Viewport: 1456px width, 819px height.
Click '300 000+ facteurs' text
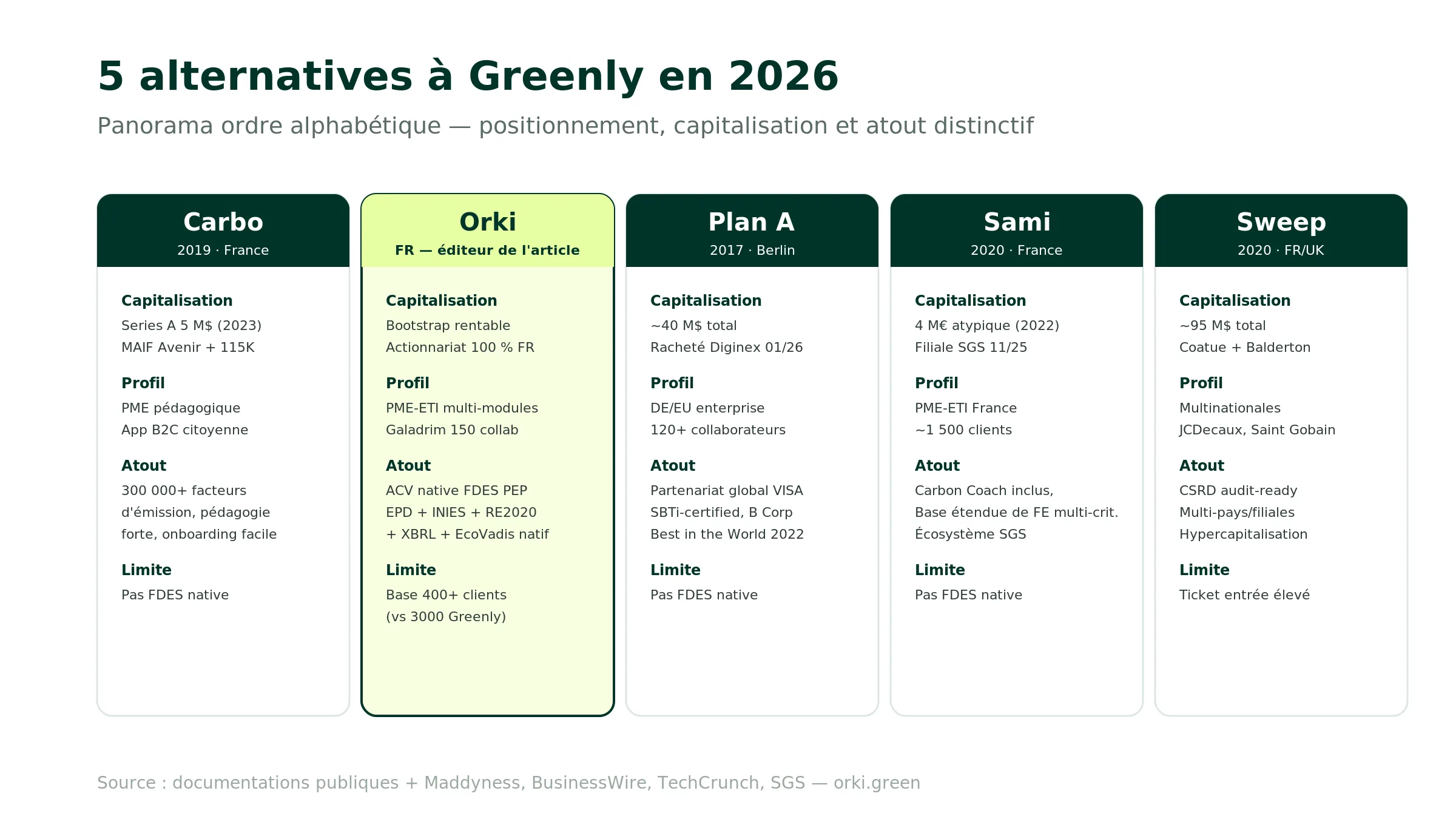184,491
